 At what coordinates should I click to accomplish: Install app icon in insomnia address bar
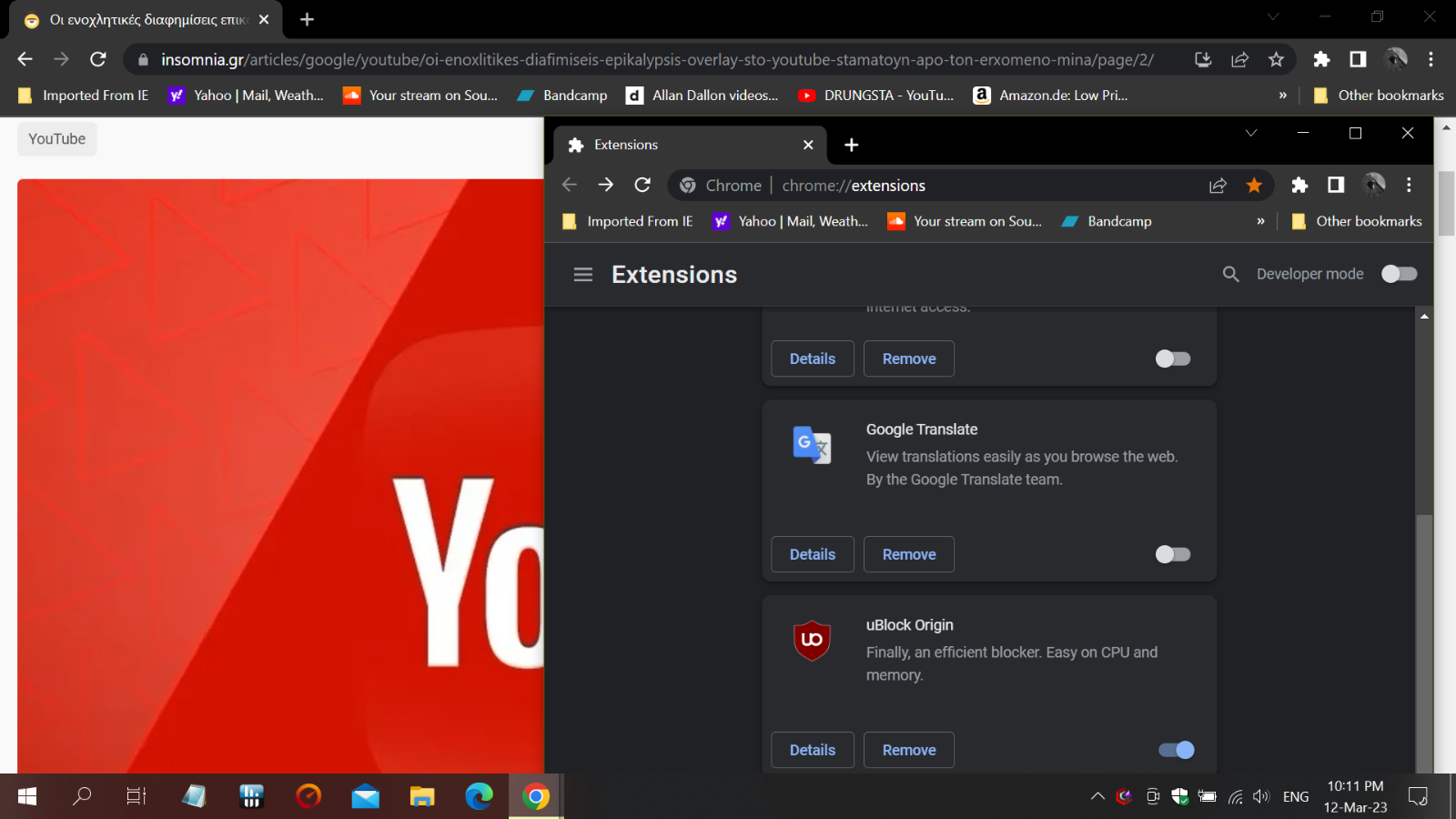1203,59
